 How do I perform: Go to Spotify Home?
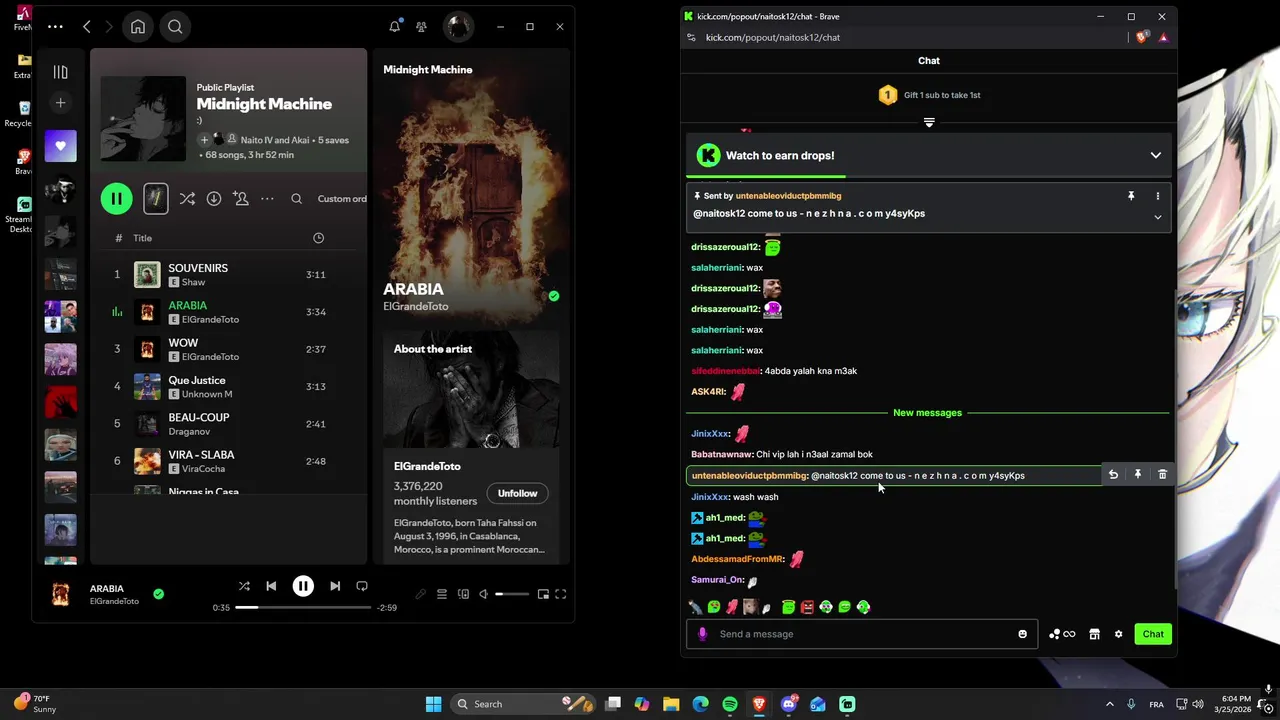(138, 27)
